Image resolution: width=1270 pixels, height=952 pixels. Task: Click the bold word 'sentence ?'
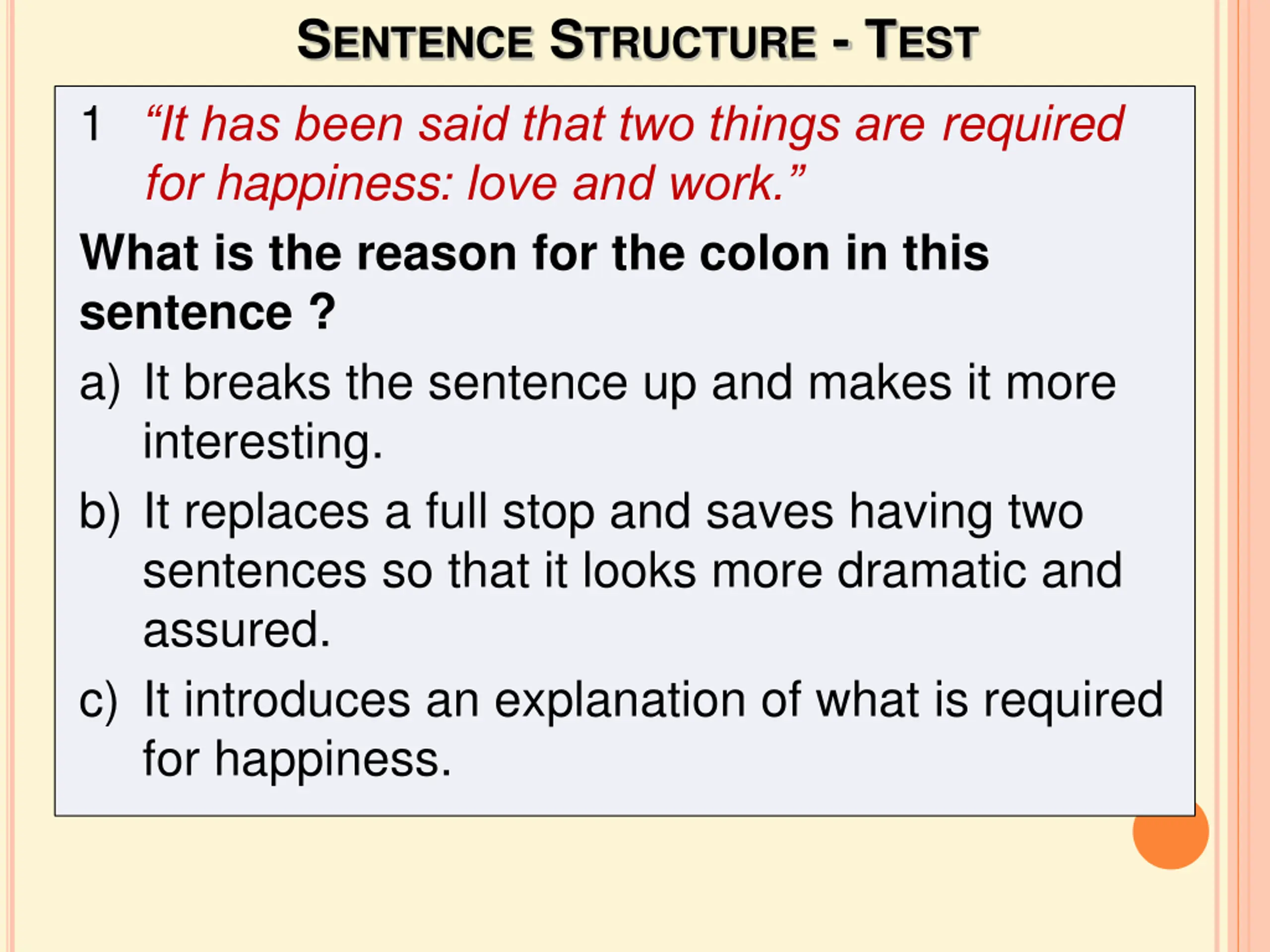208,313
